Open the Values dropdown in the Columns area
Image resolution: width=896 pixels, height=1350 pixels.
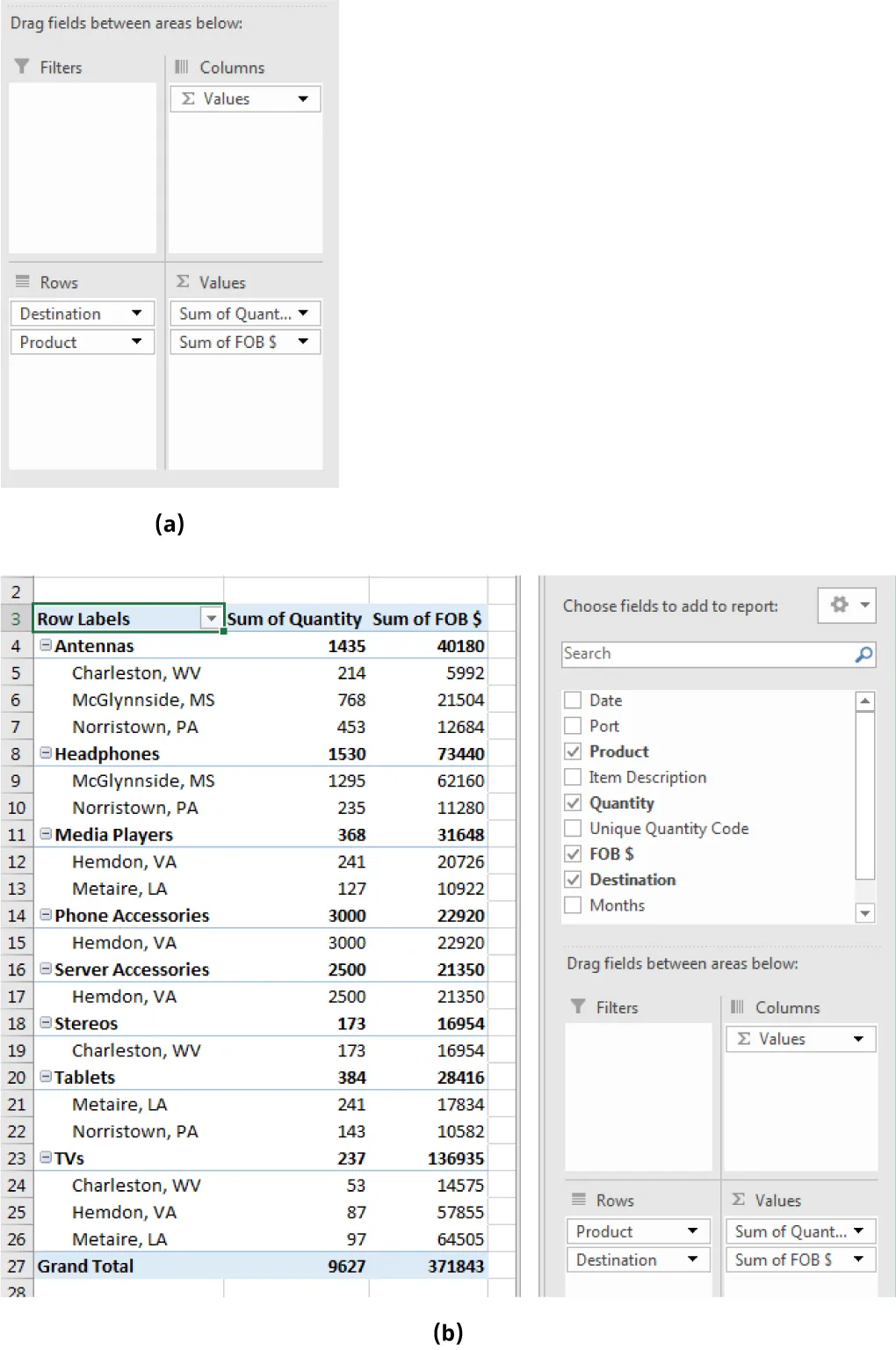pyautogui.click(x=302, y=98)
